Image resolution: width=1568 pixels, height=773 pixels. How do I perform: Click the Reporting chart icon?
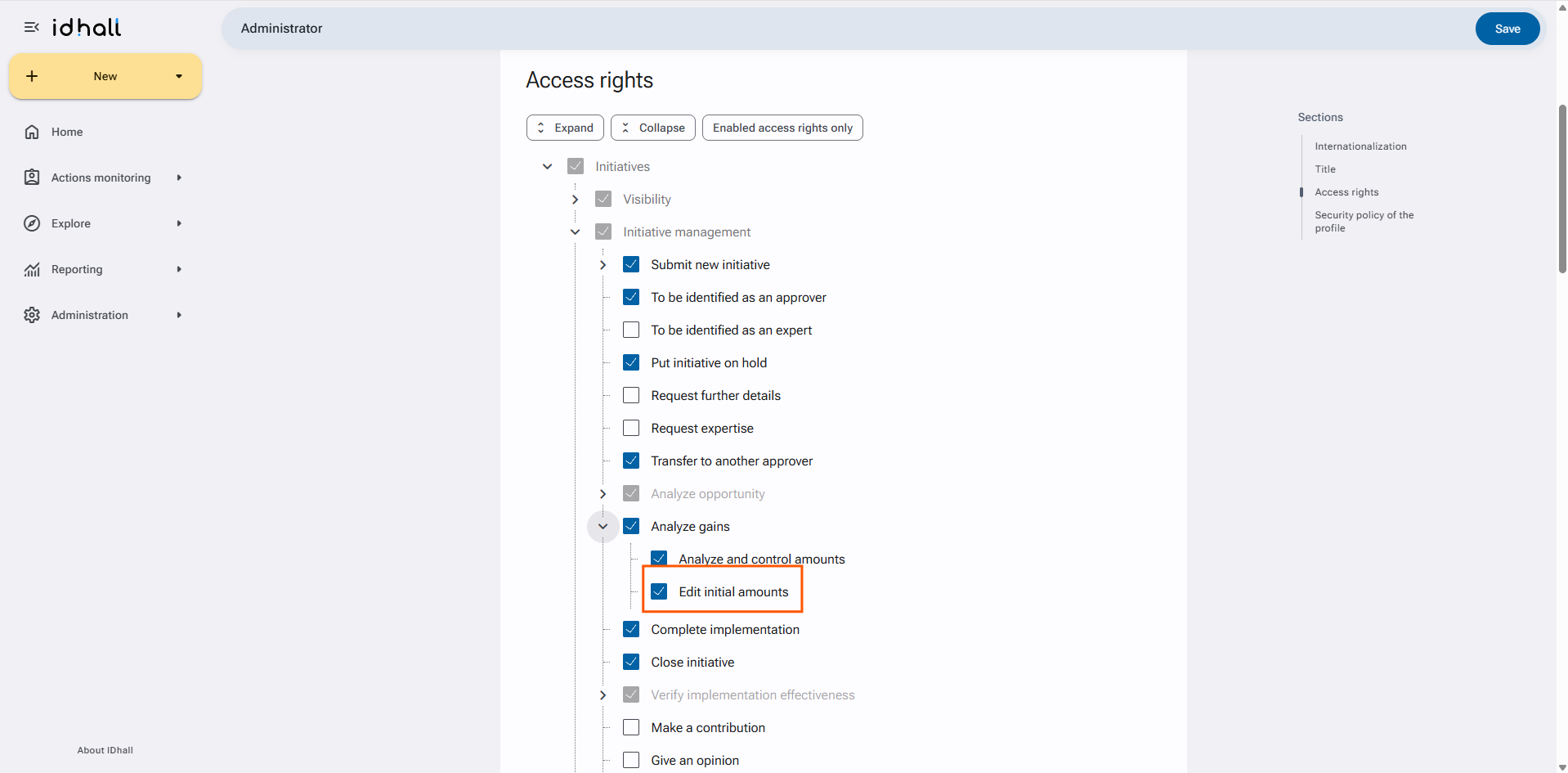[x=32, y=269]
